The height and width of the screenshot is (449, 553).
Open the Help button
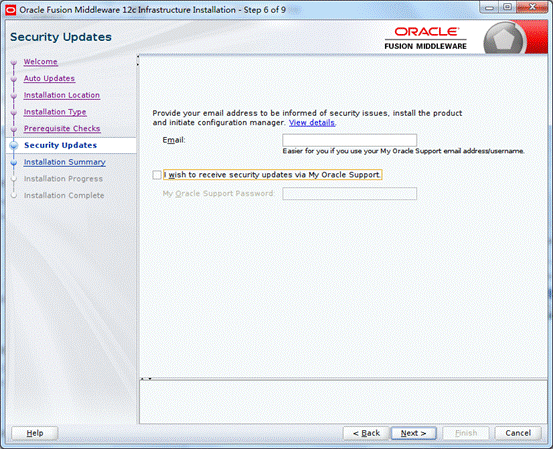(35, 433)
